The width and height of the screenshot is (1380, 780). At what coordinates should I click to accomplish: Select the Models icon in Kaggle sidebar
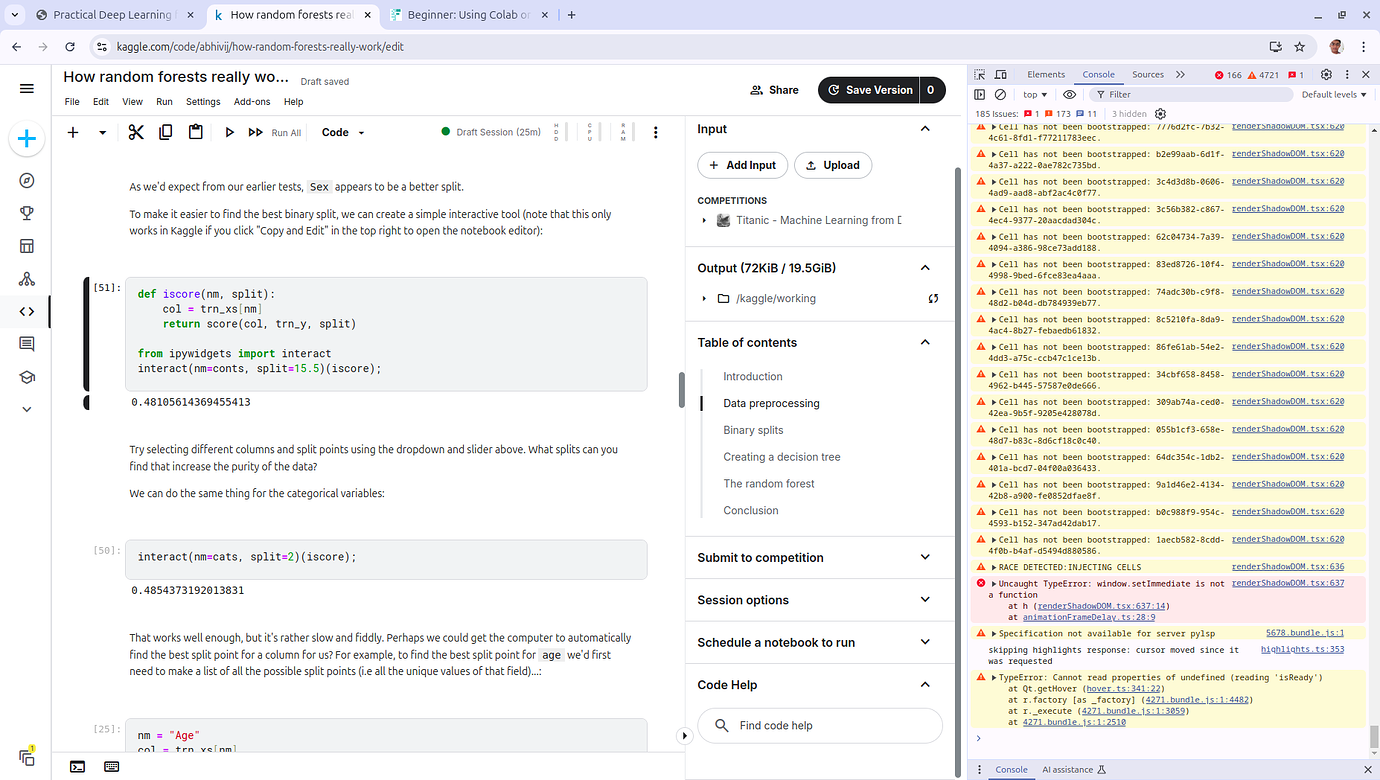(26, 278)
